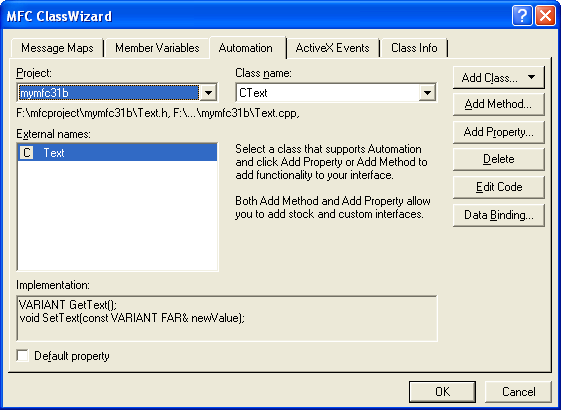The width and height of the screenshot is (561, 410).
Task: Click the Text.h file path text
Action: point(92,113)
